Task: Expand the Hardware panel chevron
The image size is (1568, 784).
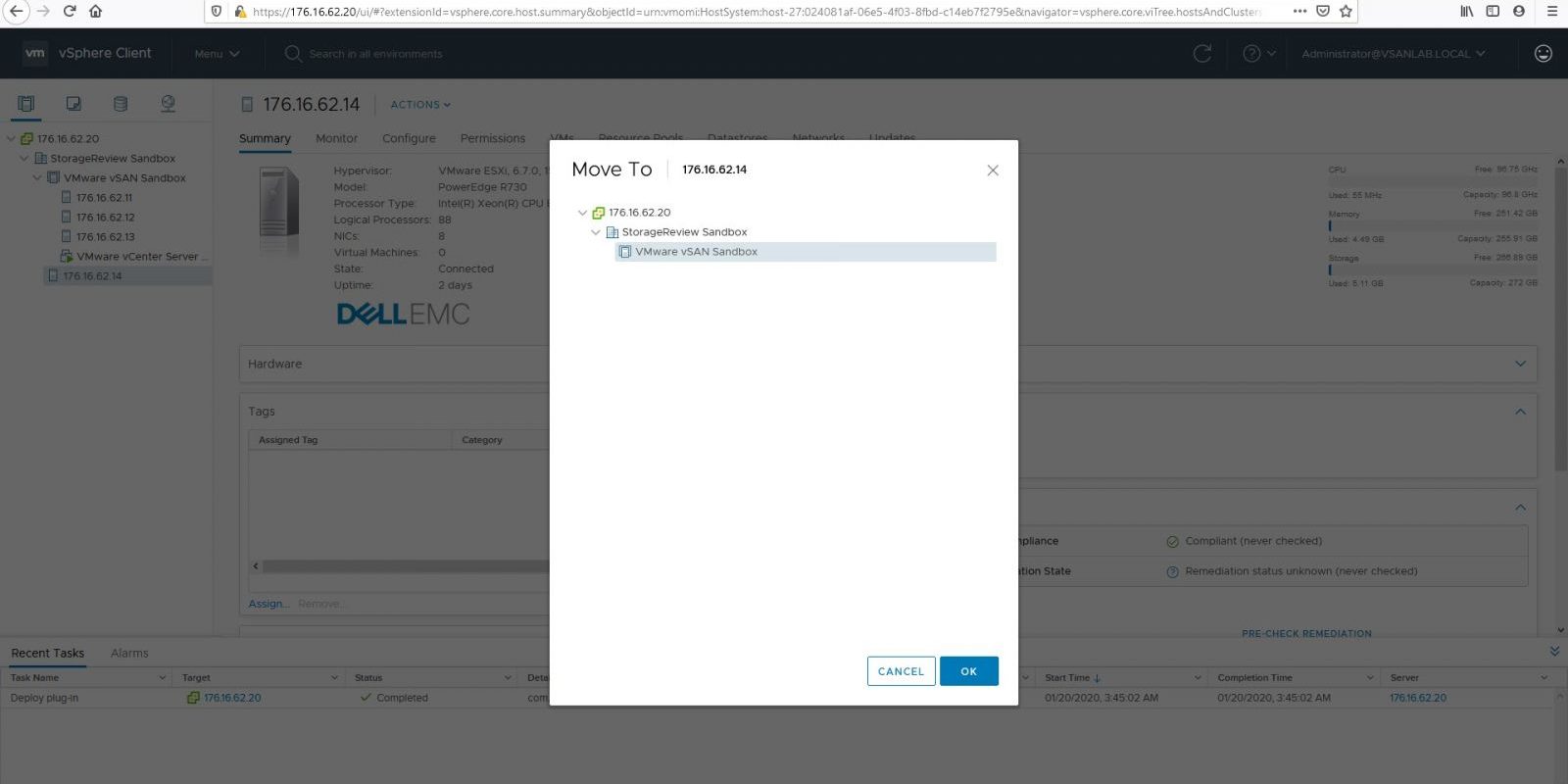Action: point(1520,364)
